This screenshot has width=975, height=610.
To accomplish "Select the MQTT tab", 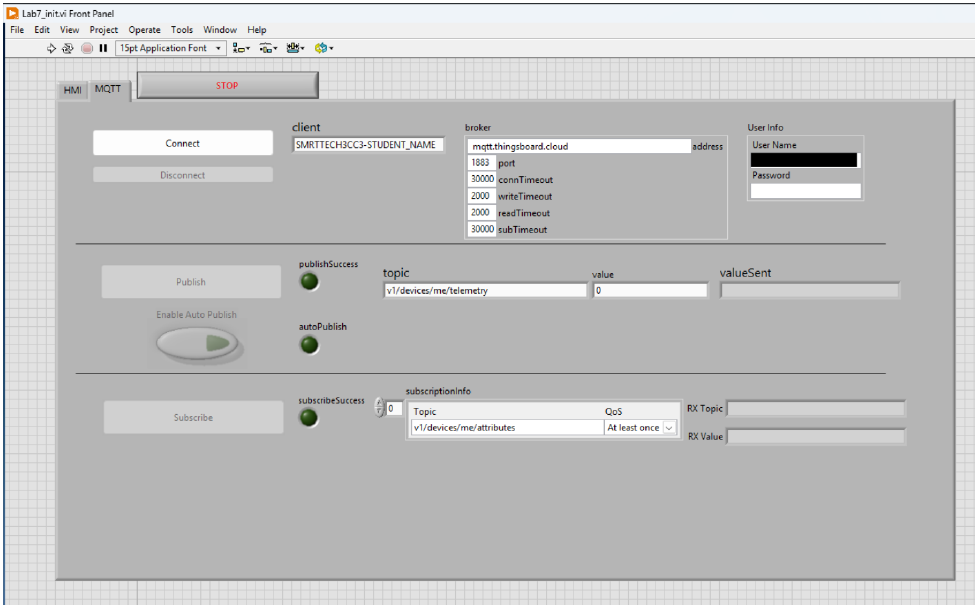I will click(108, 89).
